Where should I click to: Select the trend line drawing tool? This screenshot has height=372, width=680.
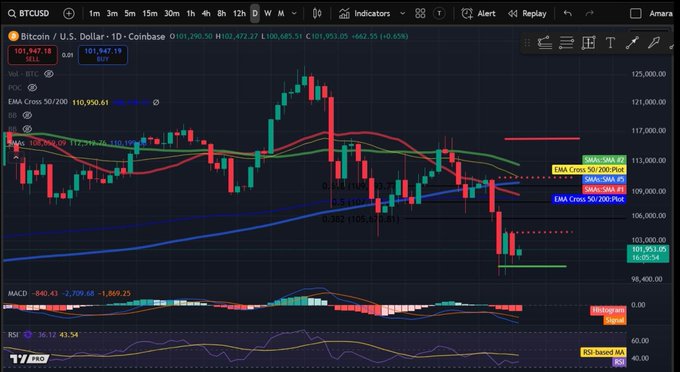tap(632, 43)
